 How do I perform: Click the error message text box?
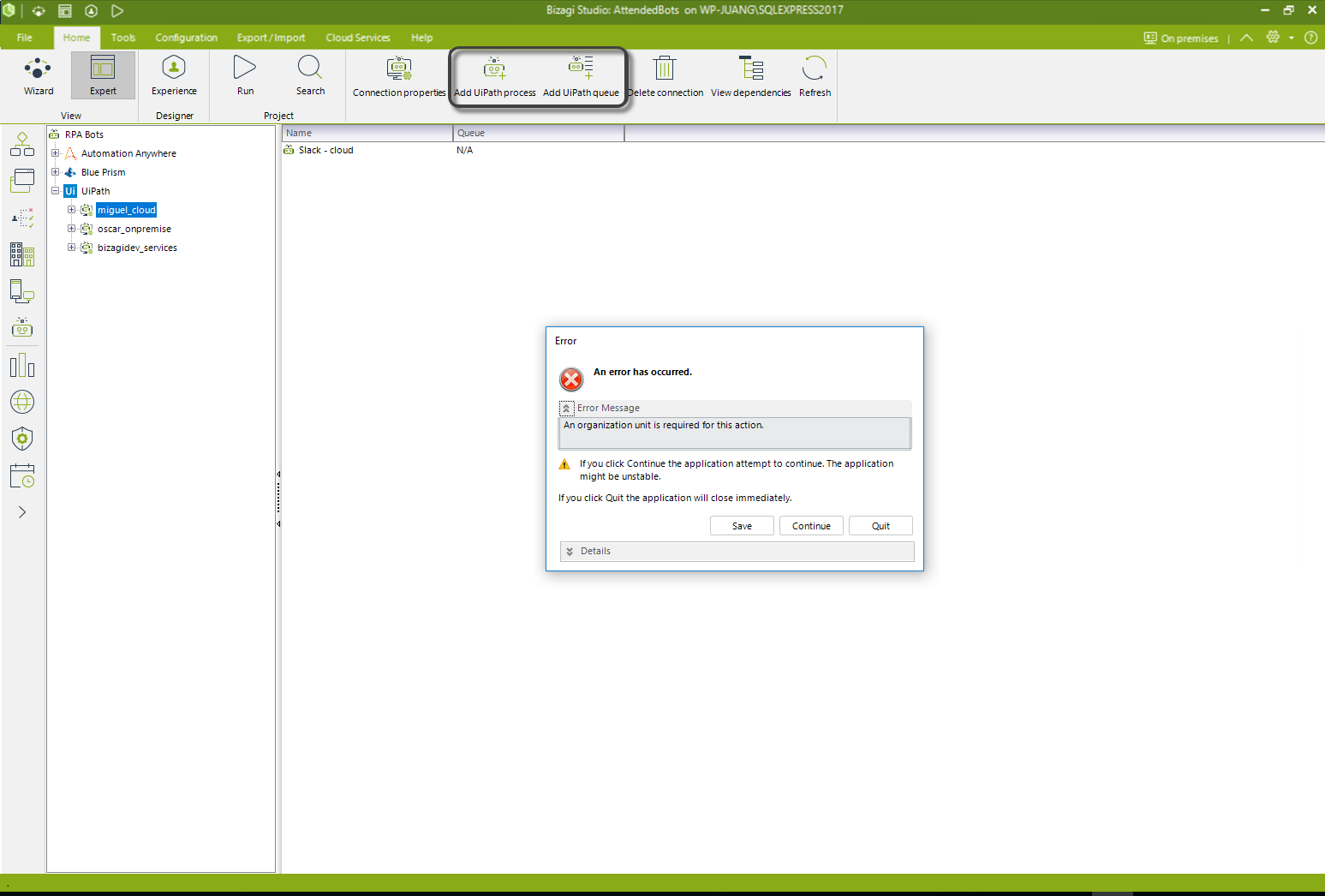point(735,433)
